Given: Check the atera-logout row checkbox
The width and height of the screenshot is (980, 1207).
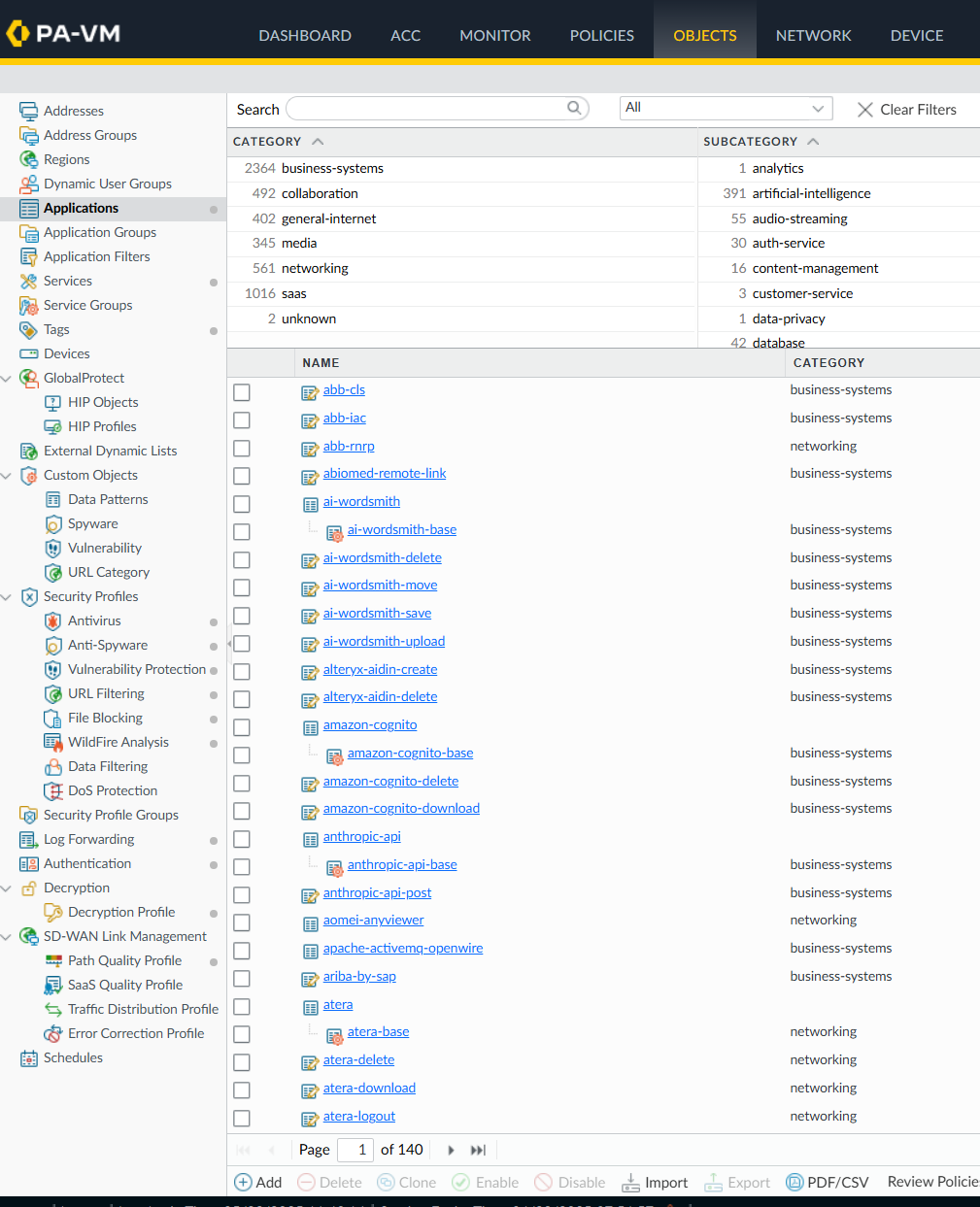Looking at the screenshot, I should 242,1119.
